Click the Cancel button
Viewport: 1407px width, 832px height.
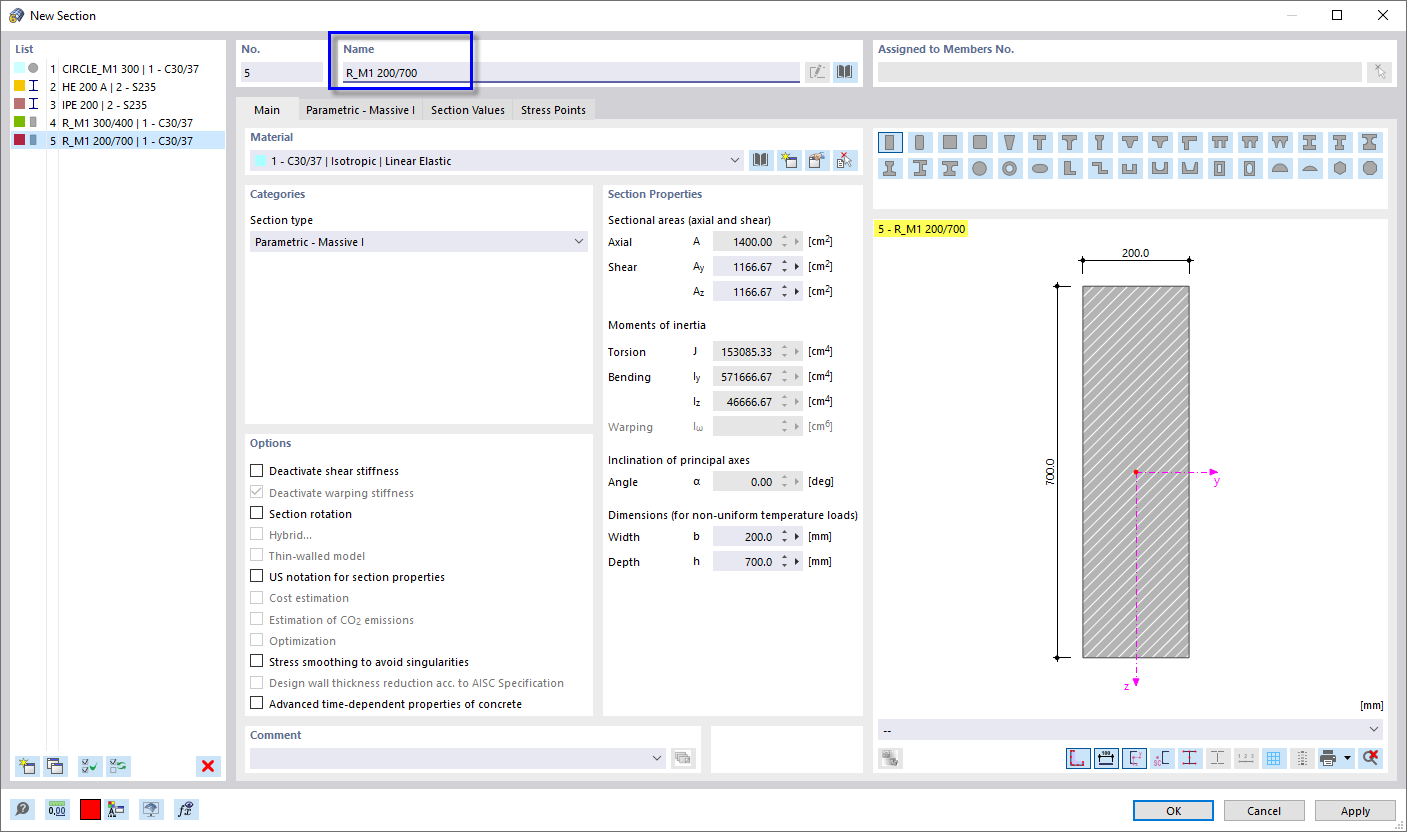[x=1264, y=811]
